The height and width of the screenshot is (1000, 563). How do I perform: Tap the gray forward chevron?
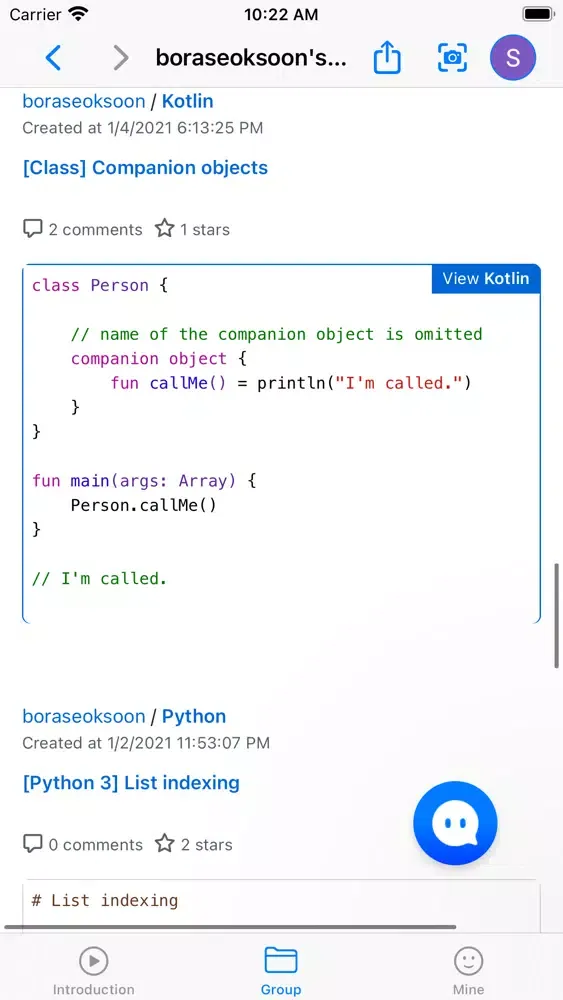(x=120, y=58)
